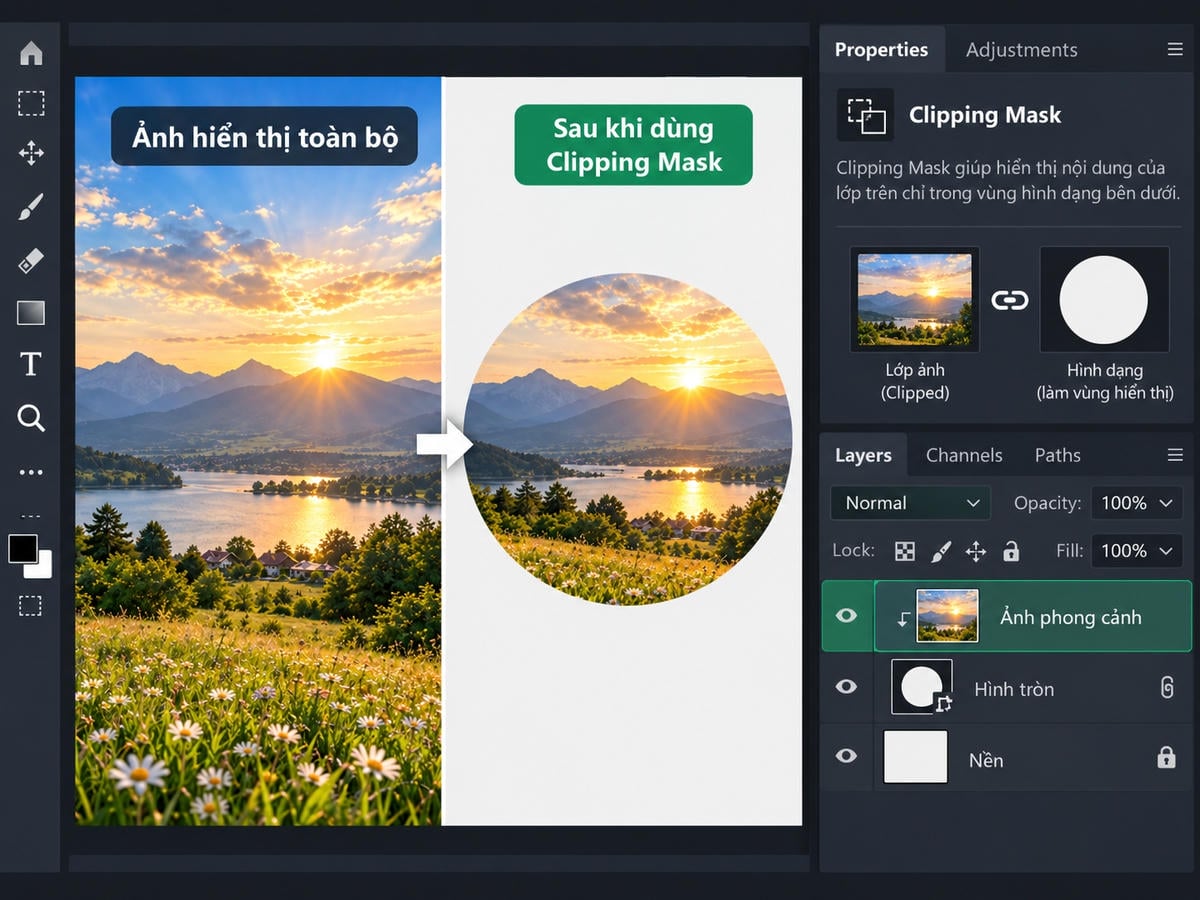Click the Ảnh hiển thị toàn bộ label
The width and height of the screenshot is (1200, 900).
point(264,136)
